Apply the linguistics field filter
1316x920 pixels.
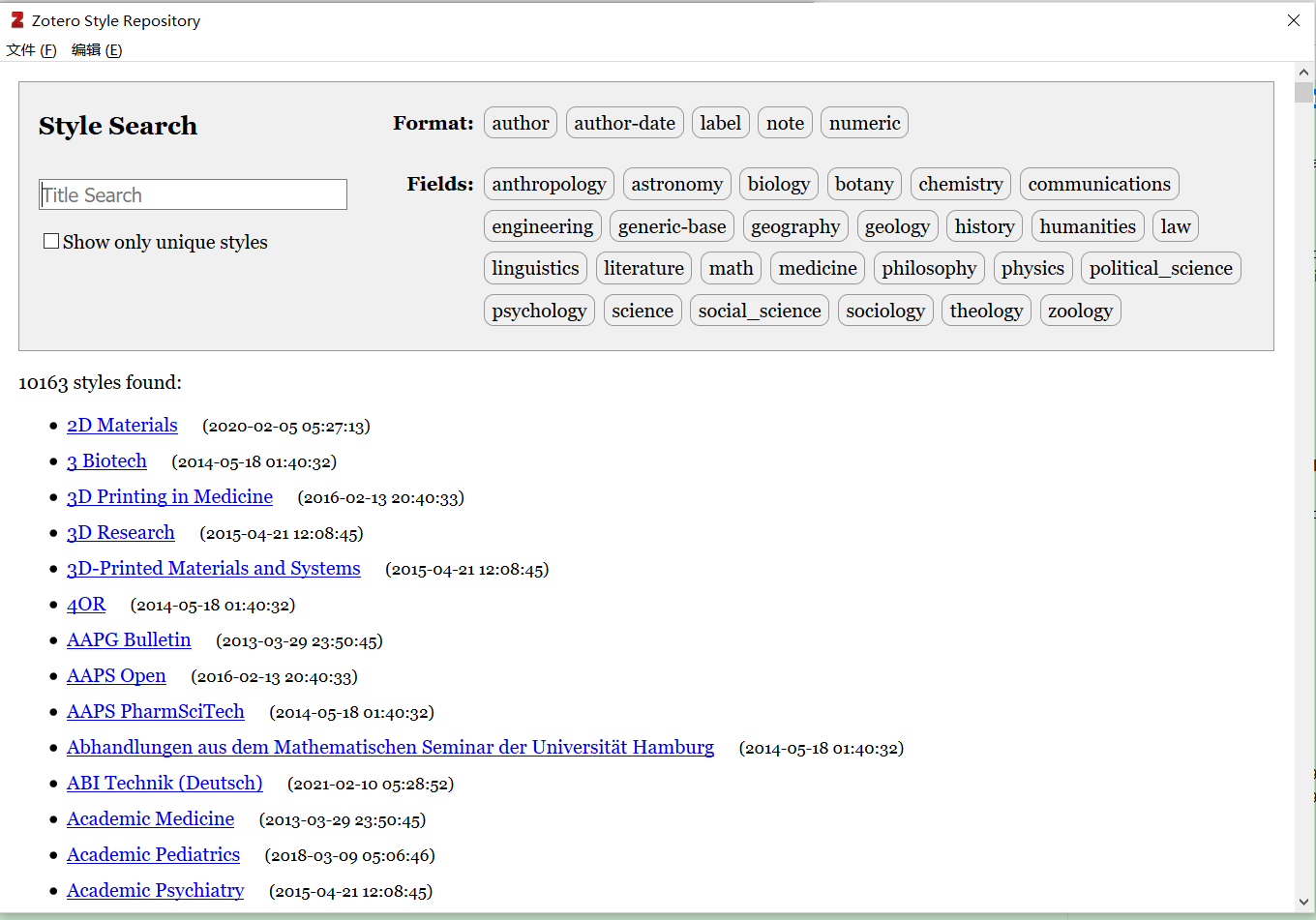[x=535, y=268]
